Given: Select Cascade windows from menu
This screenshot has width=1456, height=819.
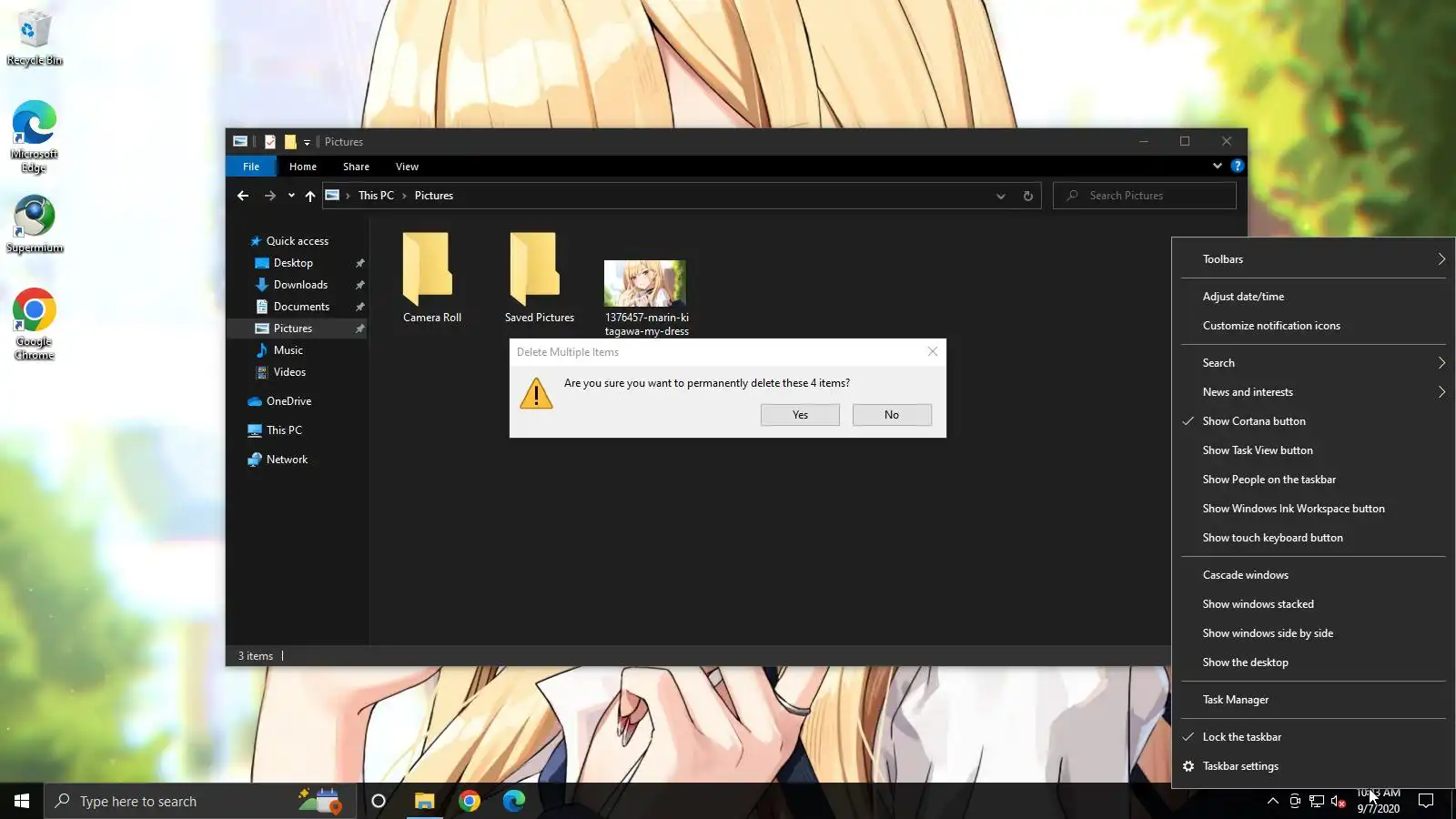Looking at the screenshot, I should click(x=1313, y=575).
